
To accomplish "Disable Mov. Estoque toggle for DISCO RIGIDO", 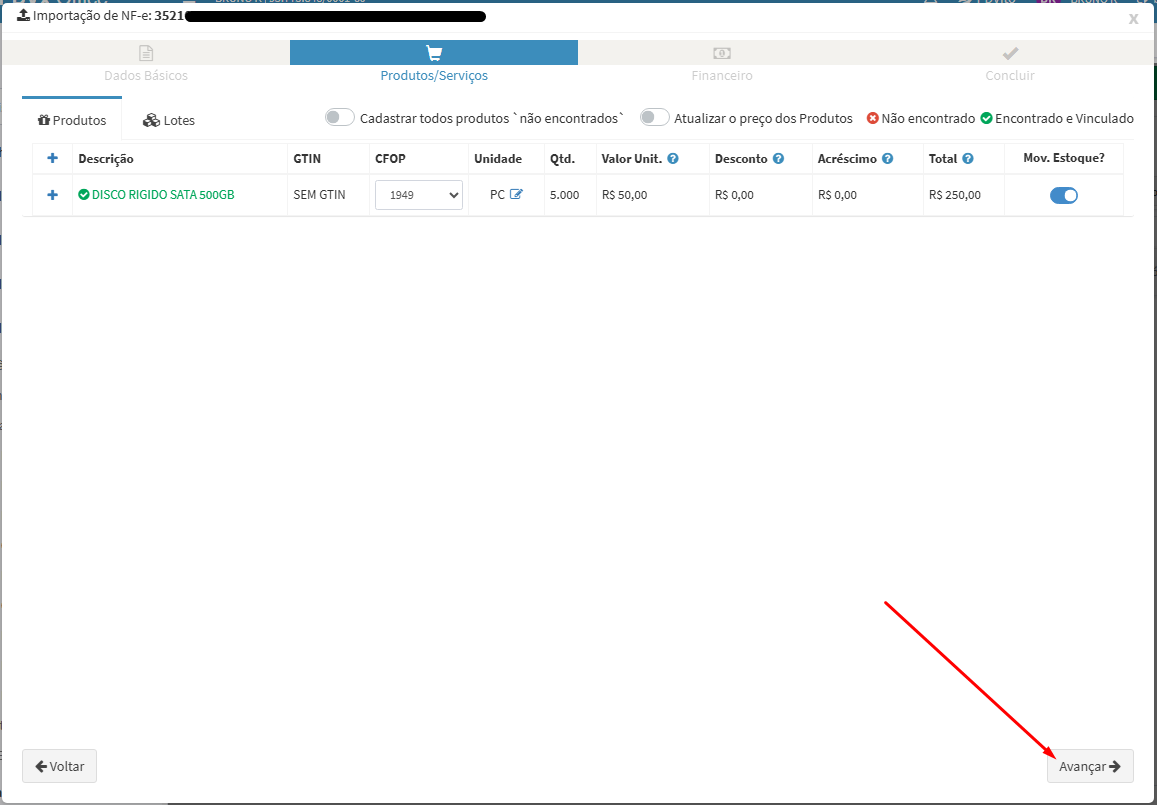I will tap(1064, 195).
